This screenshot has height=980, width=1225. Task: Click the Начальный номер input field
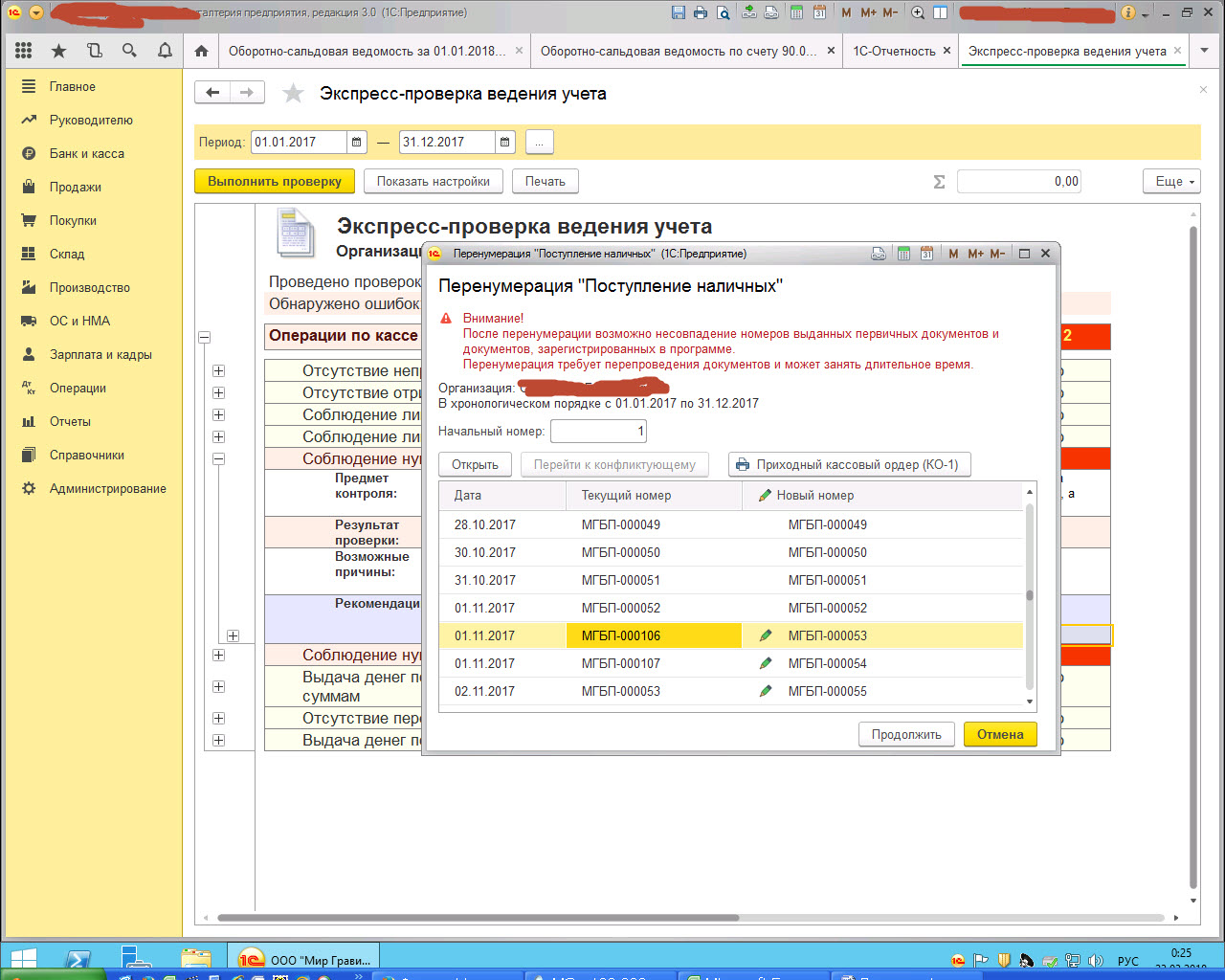pyautogui.click(x=598, y=432)
